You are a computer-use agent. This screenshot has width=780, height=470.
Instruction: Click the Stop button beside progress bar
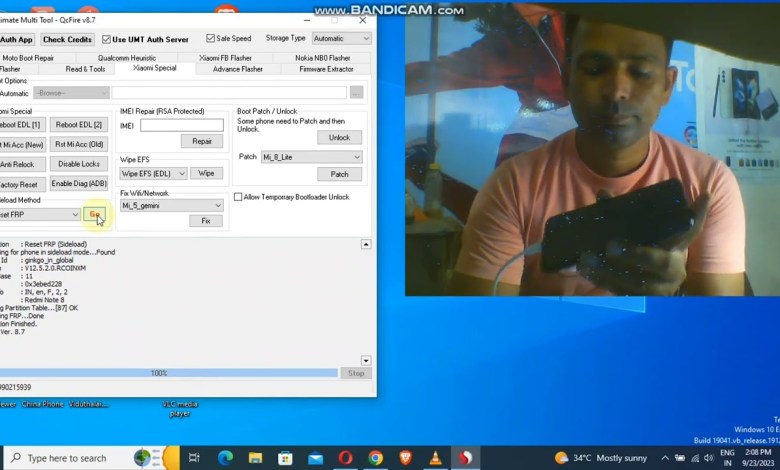point(356,373)
